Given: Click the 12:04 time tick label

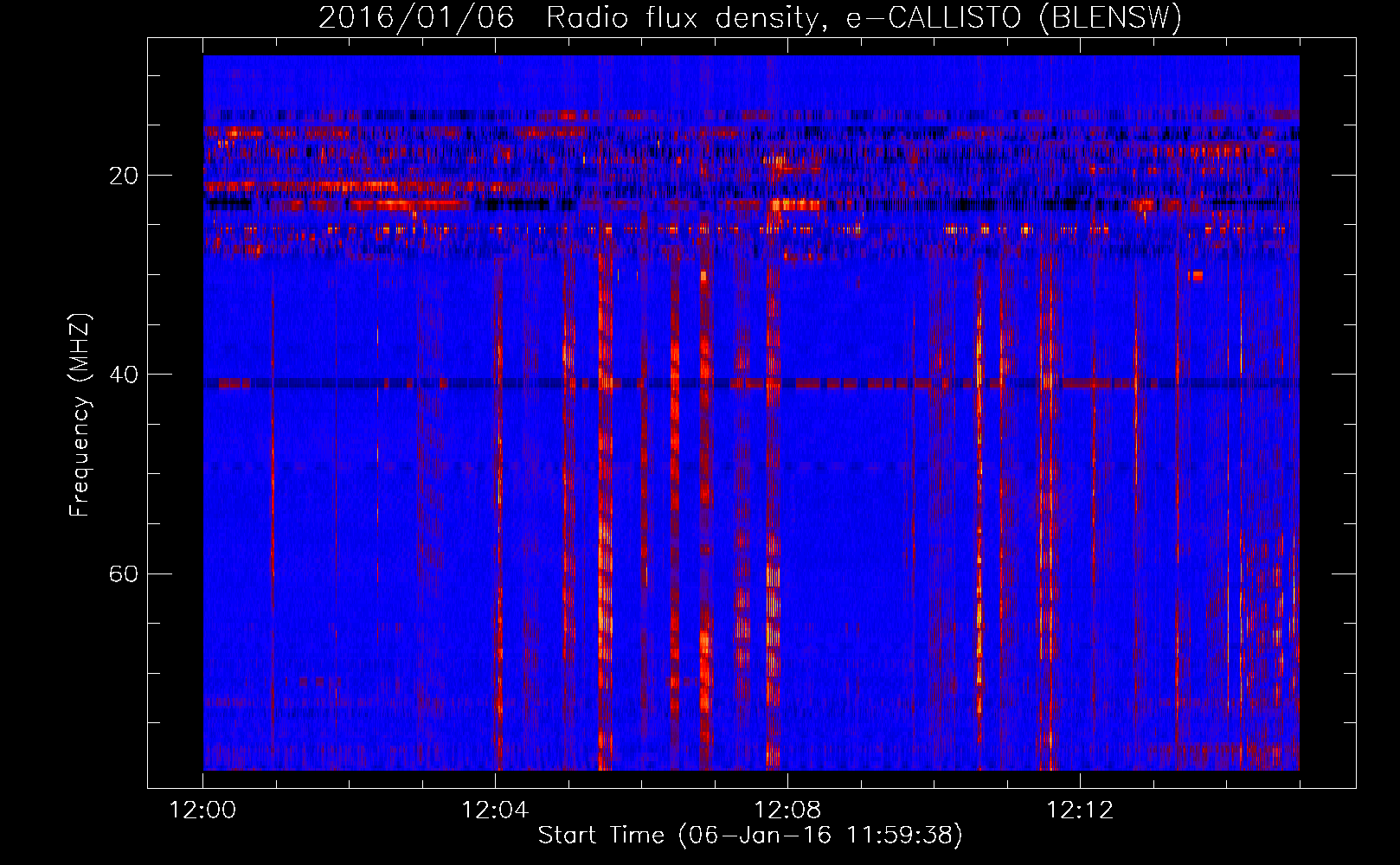Looking at the screenshot, I should coord(495,811).
